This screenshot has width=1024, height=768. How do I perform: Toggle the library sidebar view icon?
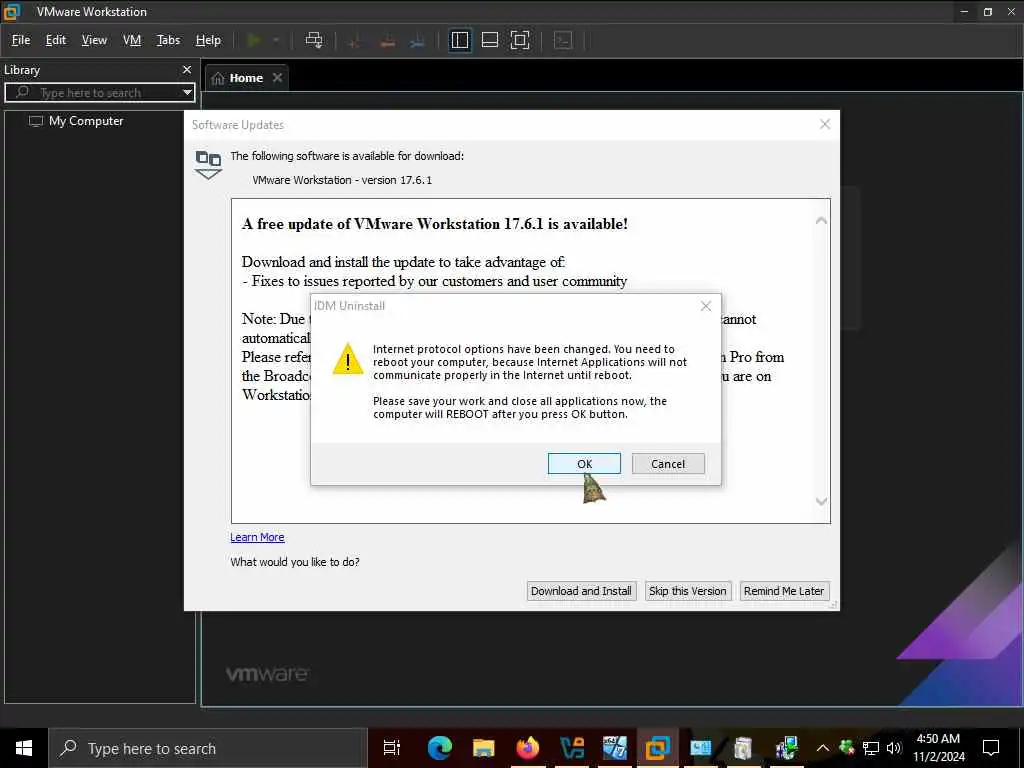coord(460,40)
